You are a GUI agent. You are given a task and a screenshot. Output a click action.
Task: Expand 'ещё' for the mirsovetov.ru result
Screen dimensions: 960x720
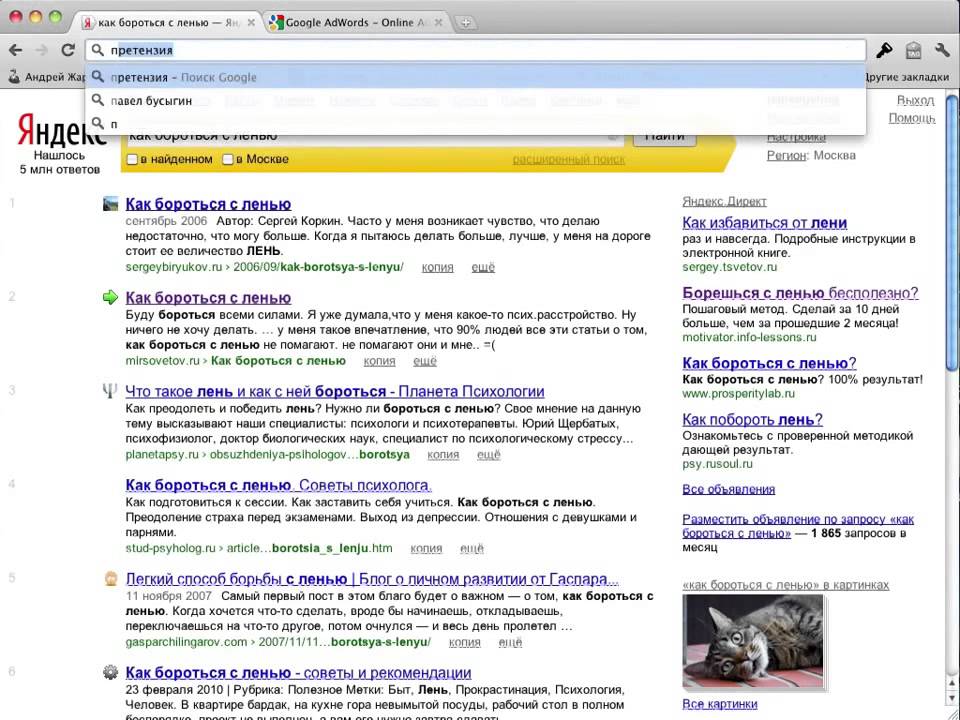coord(425,361)
